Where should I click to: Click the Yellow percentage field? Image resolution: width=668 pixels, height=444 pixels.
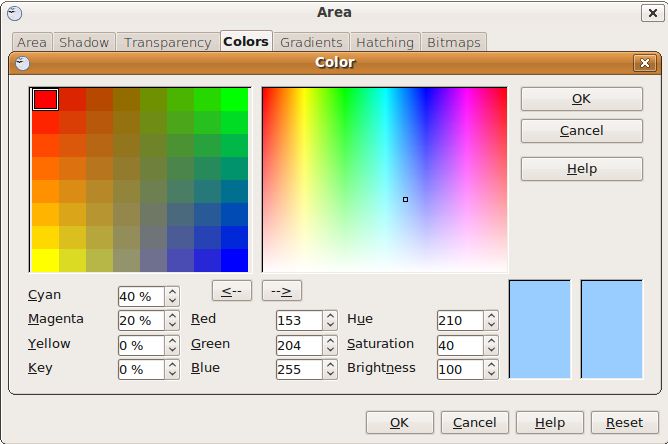pos(141,345)
